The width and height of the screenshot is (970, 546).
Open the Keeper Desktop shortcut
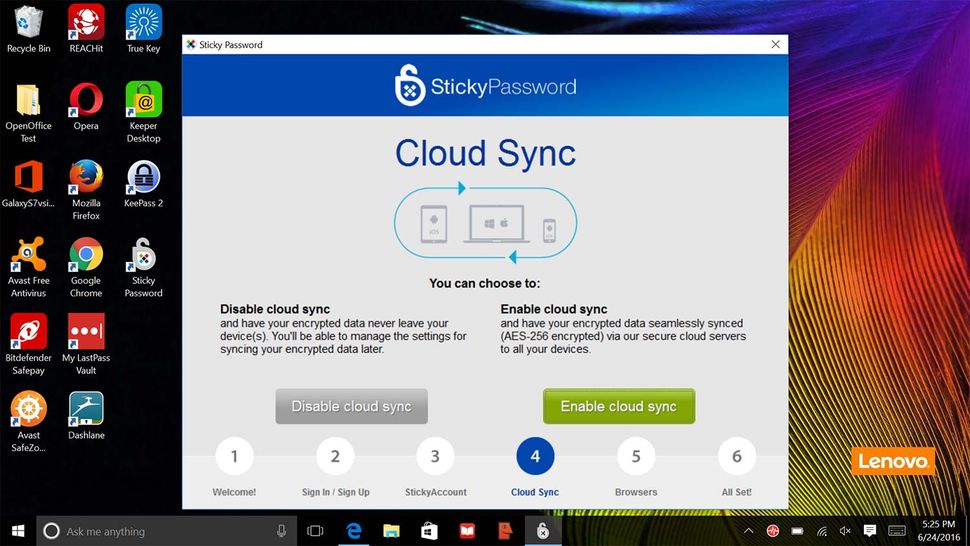point(144,112)
